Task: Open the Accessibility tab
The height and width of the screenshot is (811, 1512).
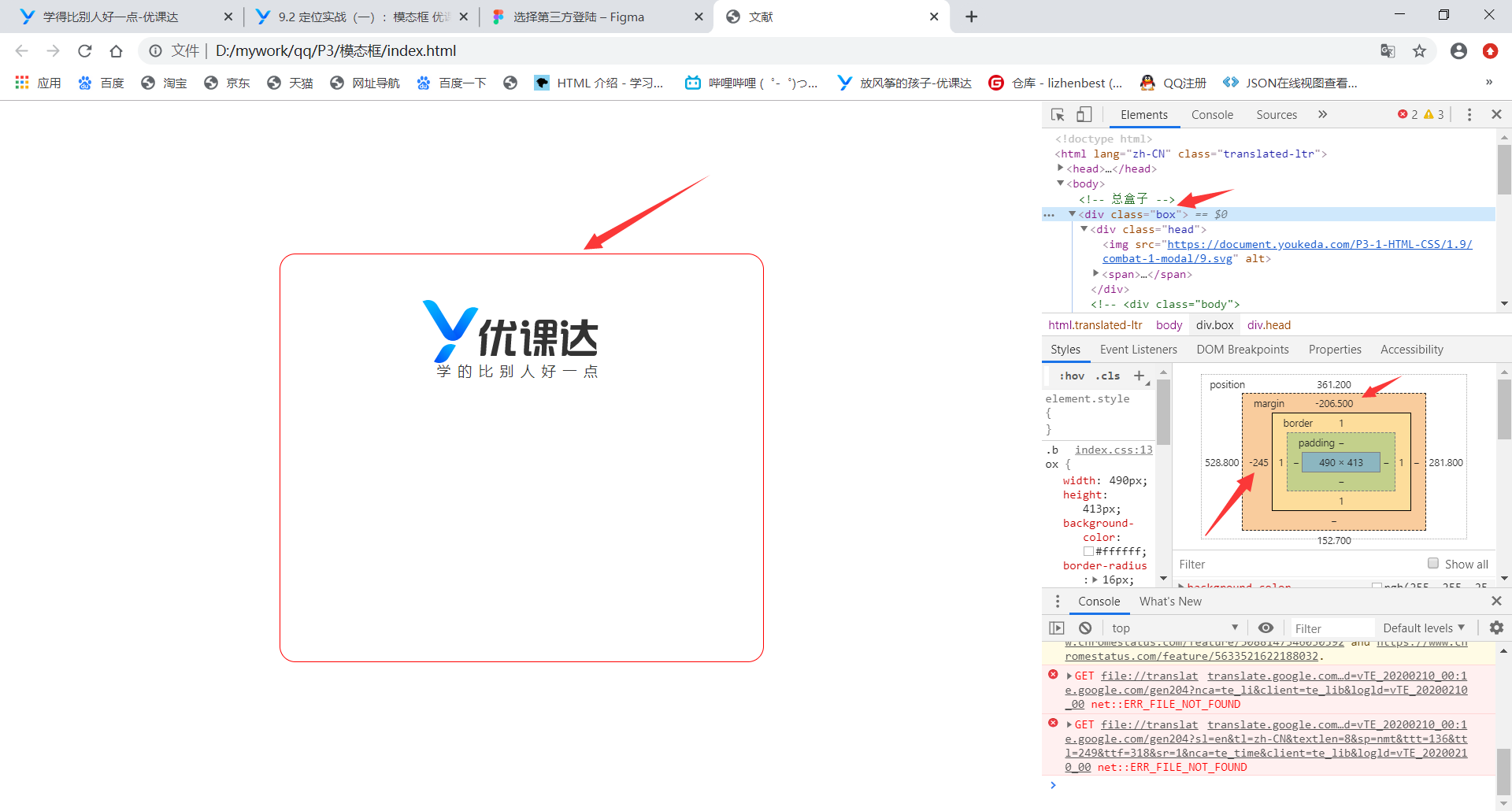Action: tap(1411, 350)
